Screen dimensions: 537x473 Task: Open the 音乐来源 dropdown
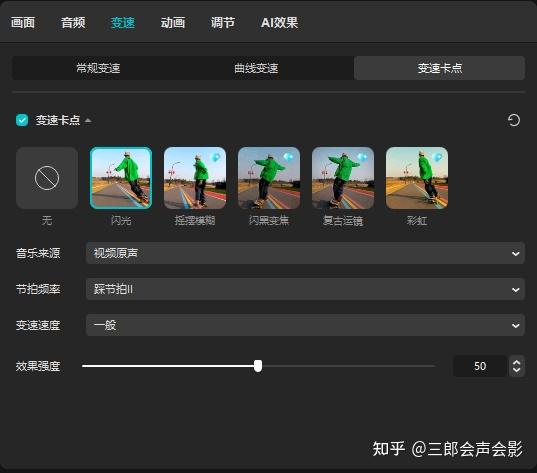(305, 253)
